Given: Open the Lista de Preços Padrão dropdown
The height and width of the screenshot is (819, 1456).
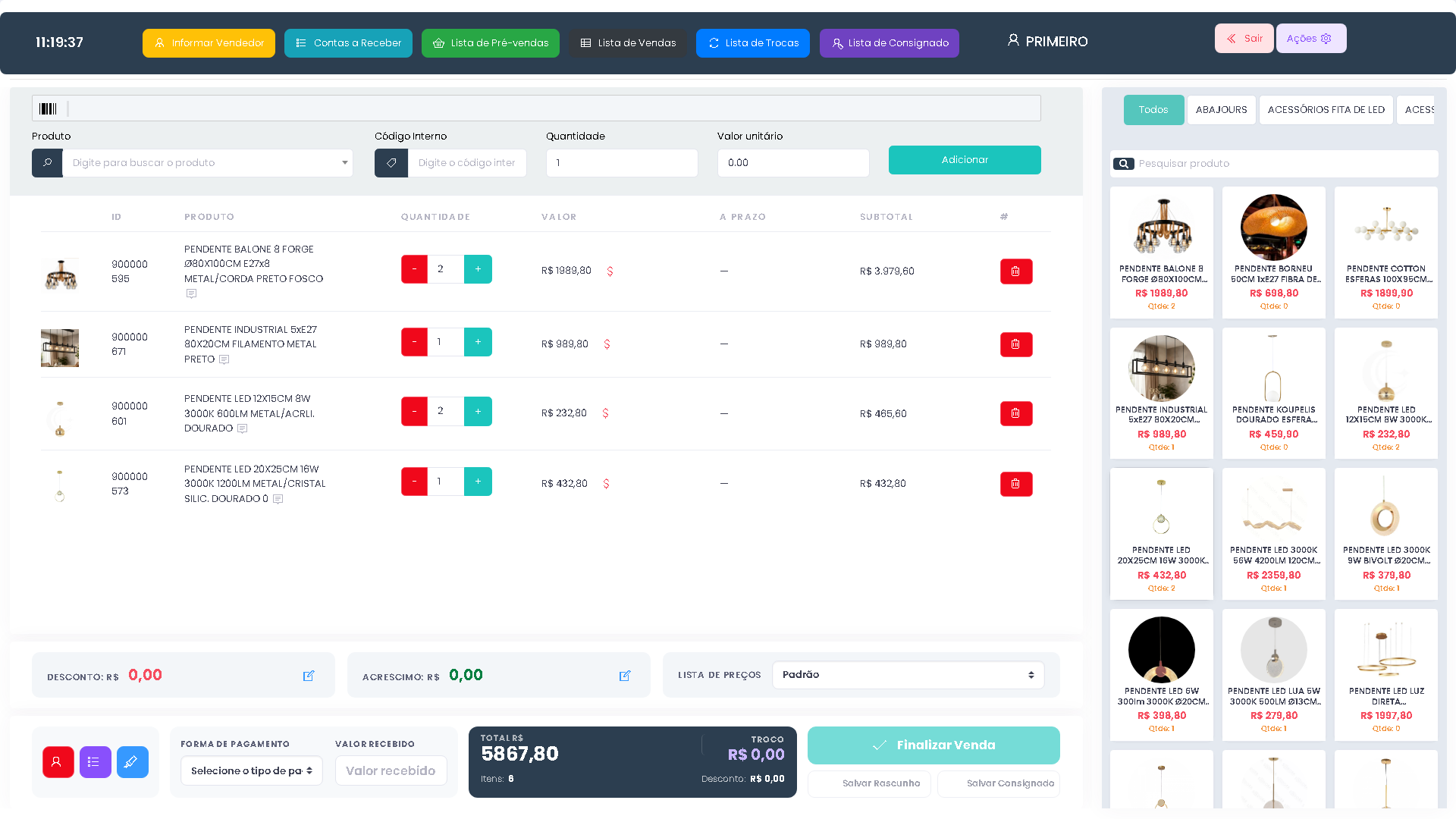Looking at the screenshot, I should [x=908, y=675].
